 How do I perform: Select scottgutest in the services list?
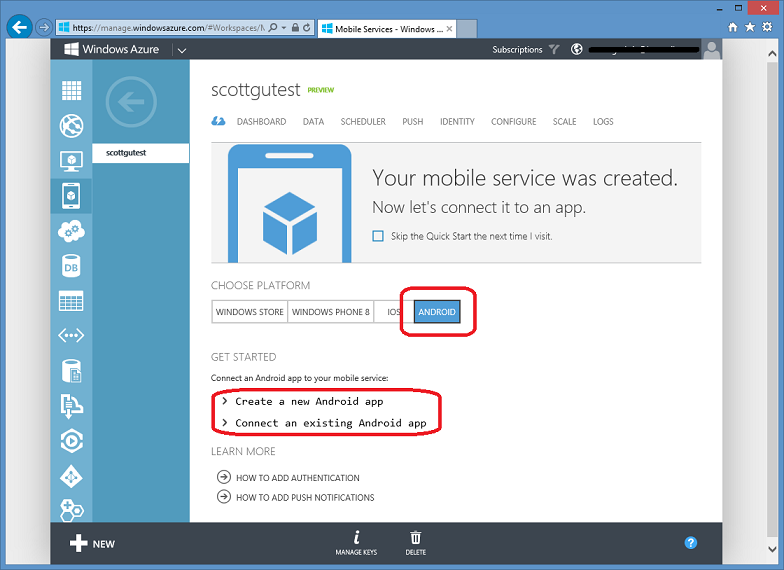click(x=140, y=153)
